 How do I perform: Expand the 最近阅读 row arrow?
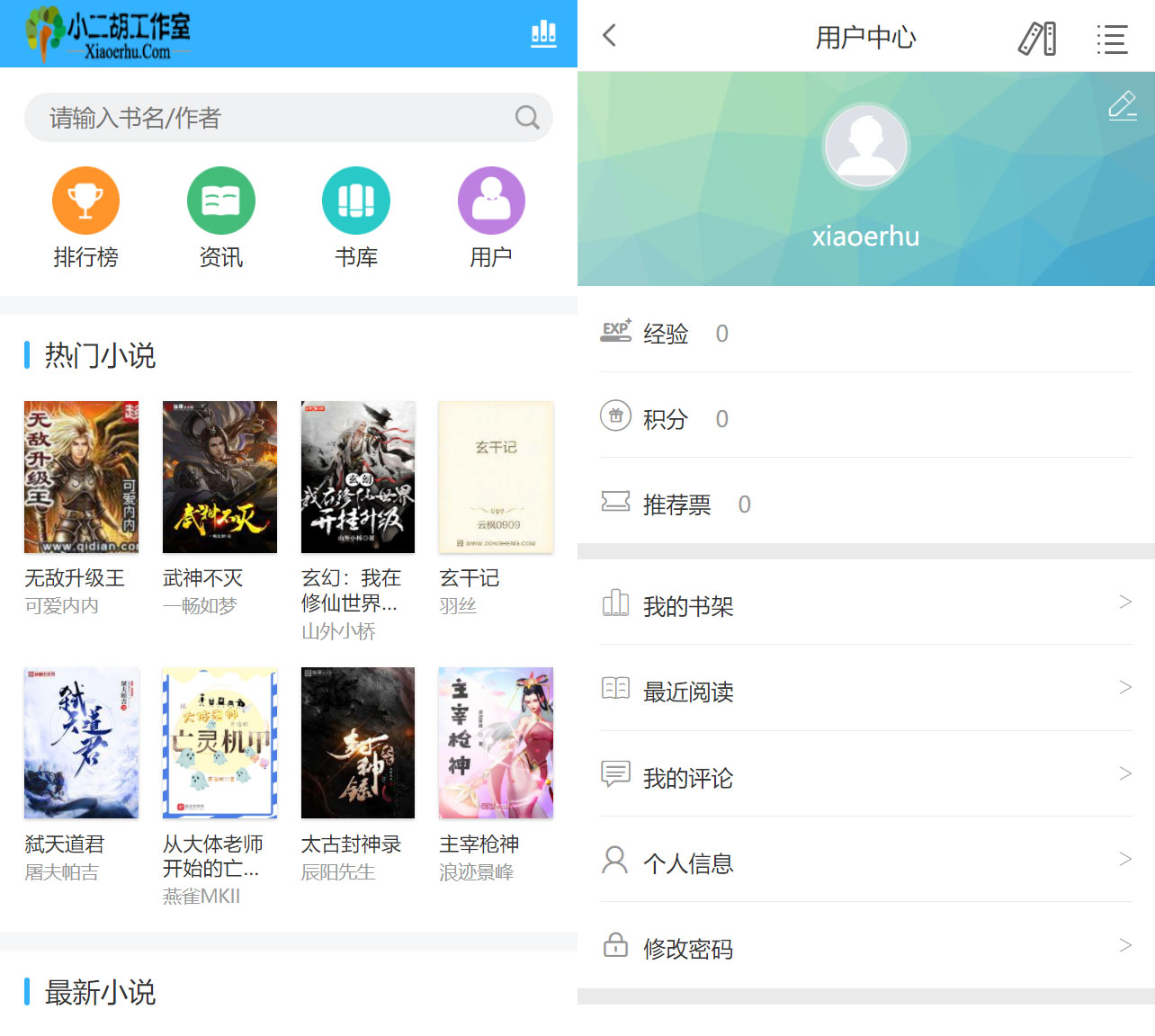(1124, 688)
